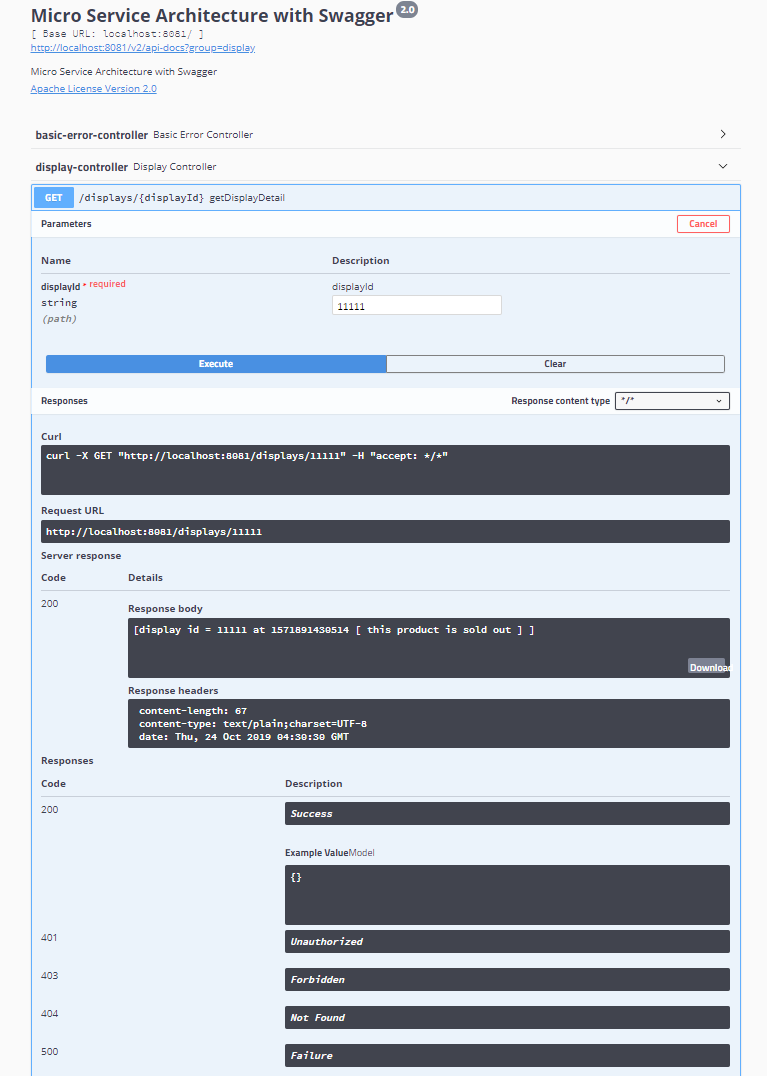Click the /displays/{displayId} endpoint path
The image size is (769, 1076).
(x=141, y=198)
